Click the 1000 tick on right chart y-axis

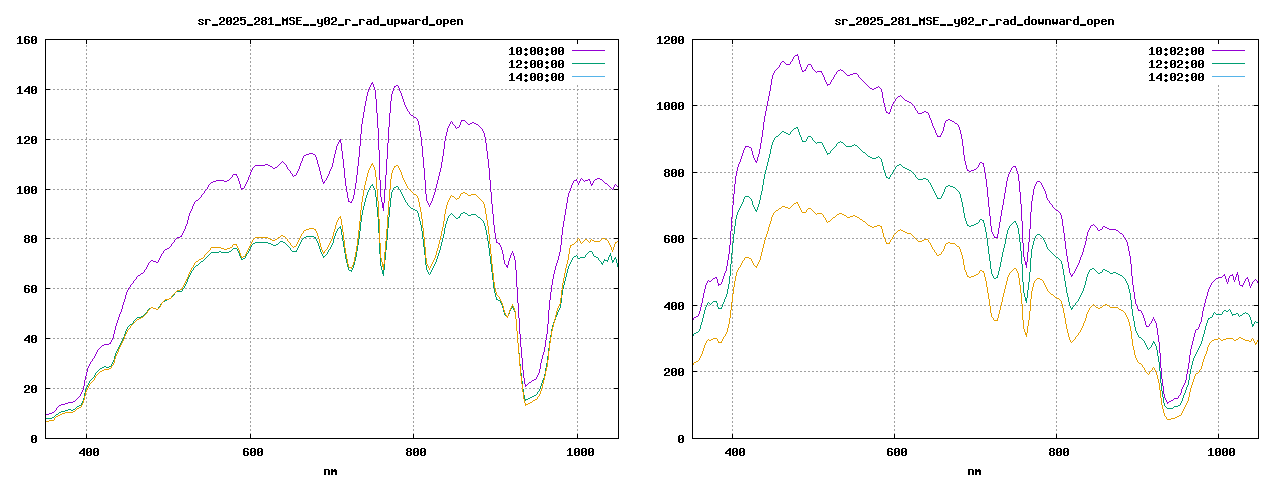670,106
